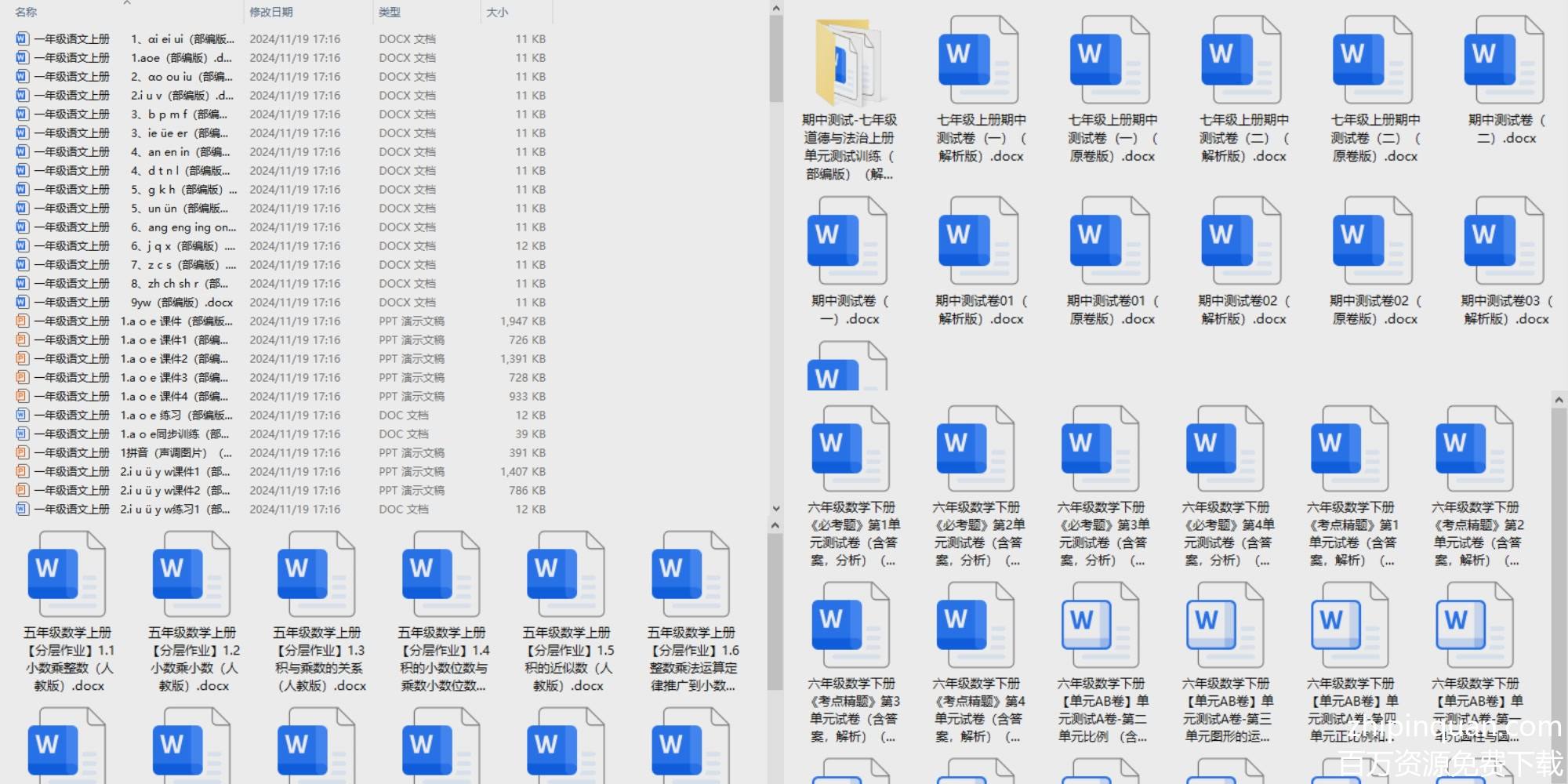
Task: Select 六年级数学下册《考点精题》第4单元 document icon
Action: [x=975, y=626]
